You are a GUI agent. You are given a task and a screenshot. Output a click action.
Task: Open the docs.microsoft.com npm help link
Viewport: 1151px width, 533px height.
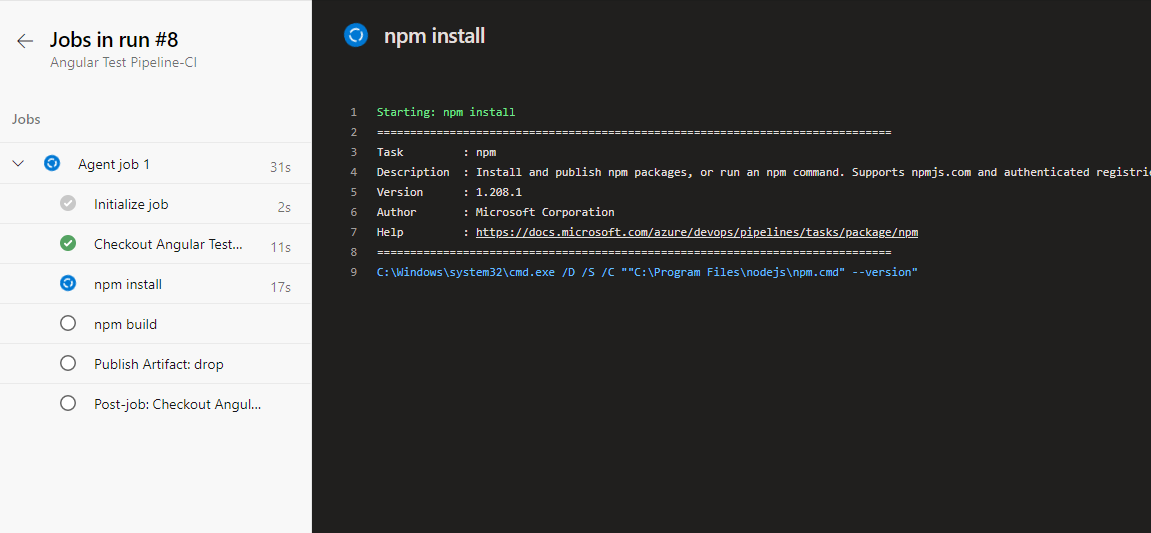click(x=696, y=232)
